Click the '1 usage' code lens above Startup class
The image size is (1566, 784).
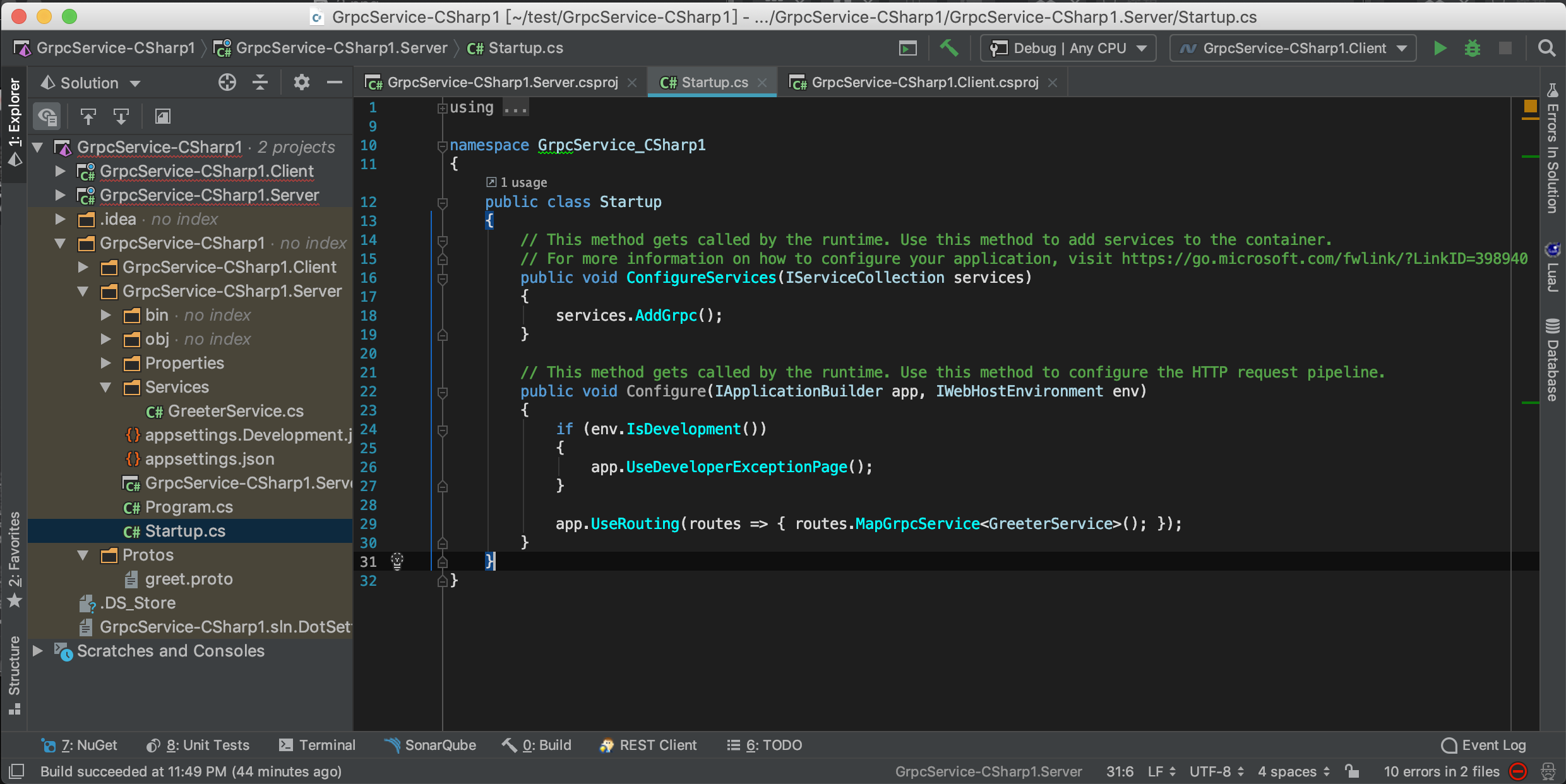517,182
